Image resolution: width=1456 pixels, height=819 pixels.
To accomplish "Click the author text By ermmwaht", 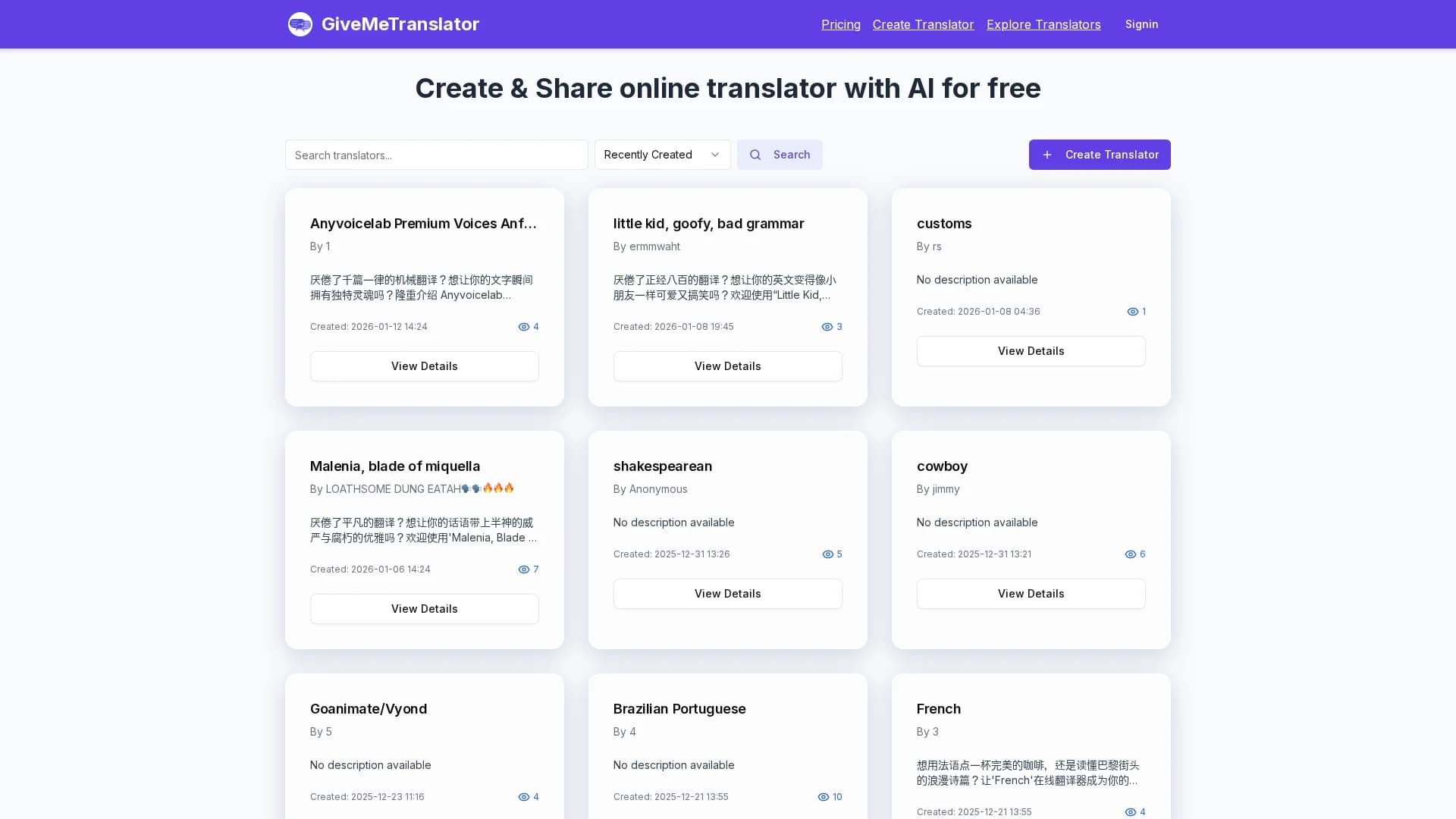I will (647, 246).
